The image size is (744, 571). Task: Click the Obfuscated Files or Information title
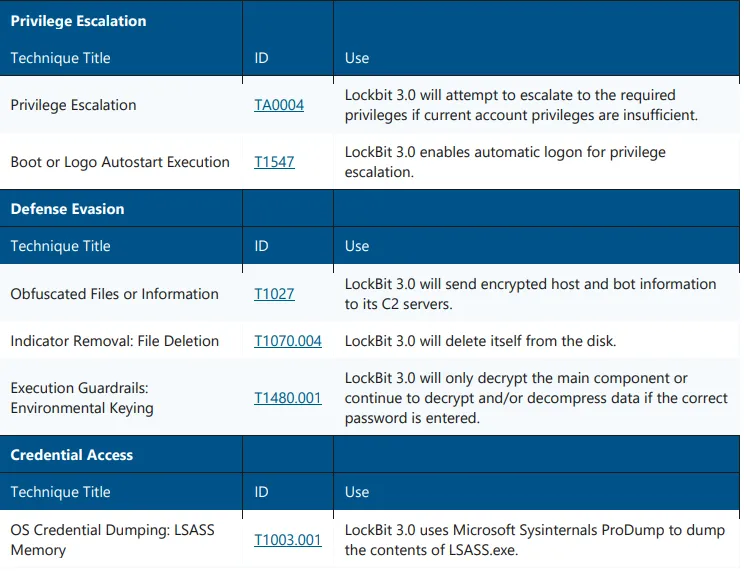[114, 294]
